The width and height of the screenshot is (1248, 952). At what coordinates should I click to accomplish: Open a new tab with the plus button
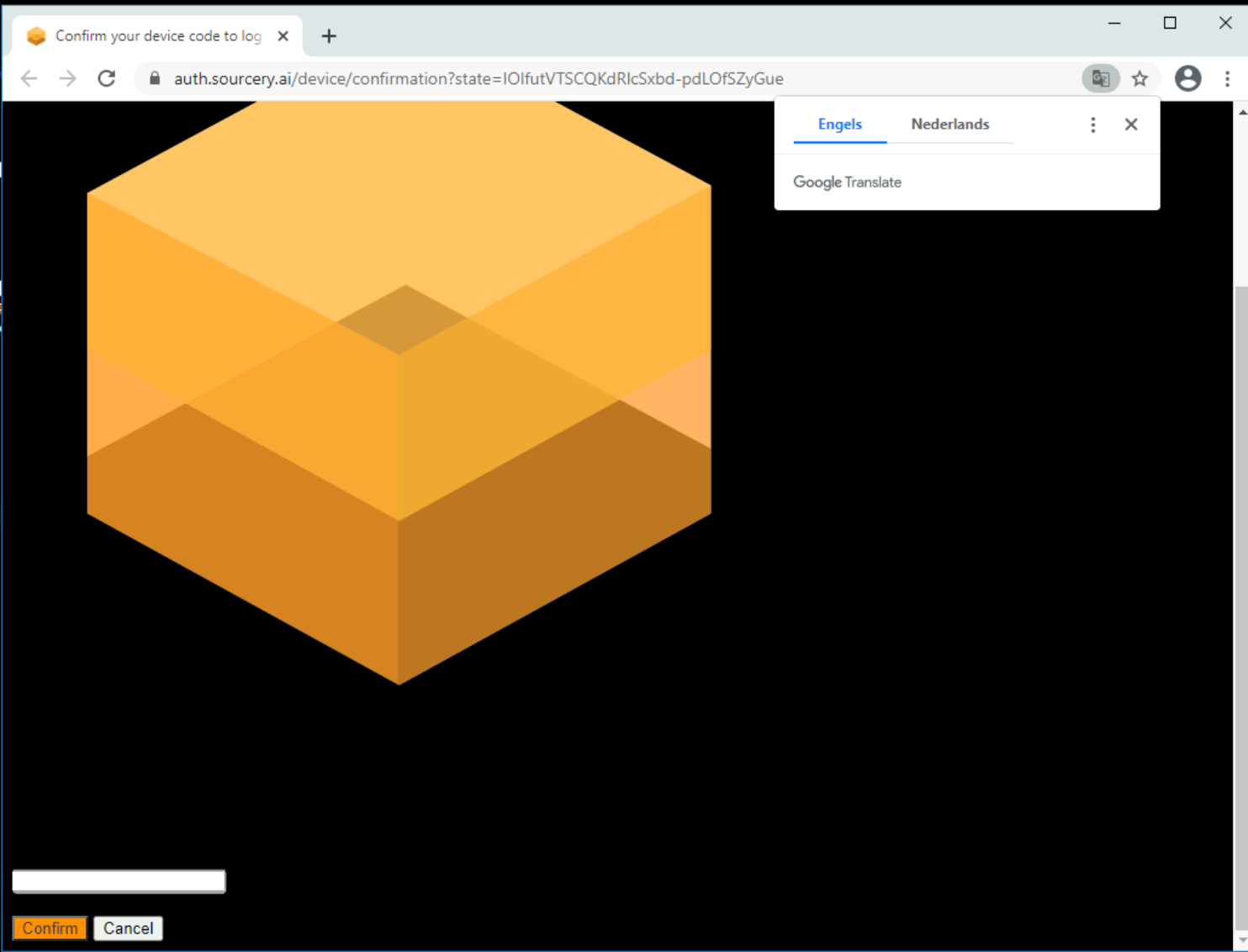[x=329, y=35]
